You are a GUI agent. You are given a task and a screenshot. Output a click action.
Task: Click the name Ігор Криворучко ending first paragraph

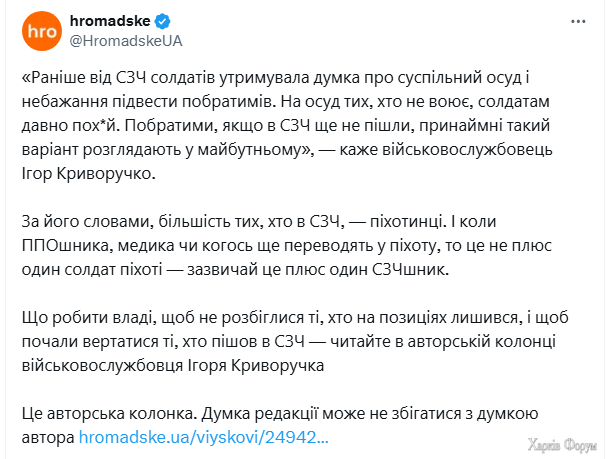[89, 174]
